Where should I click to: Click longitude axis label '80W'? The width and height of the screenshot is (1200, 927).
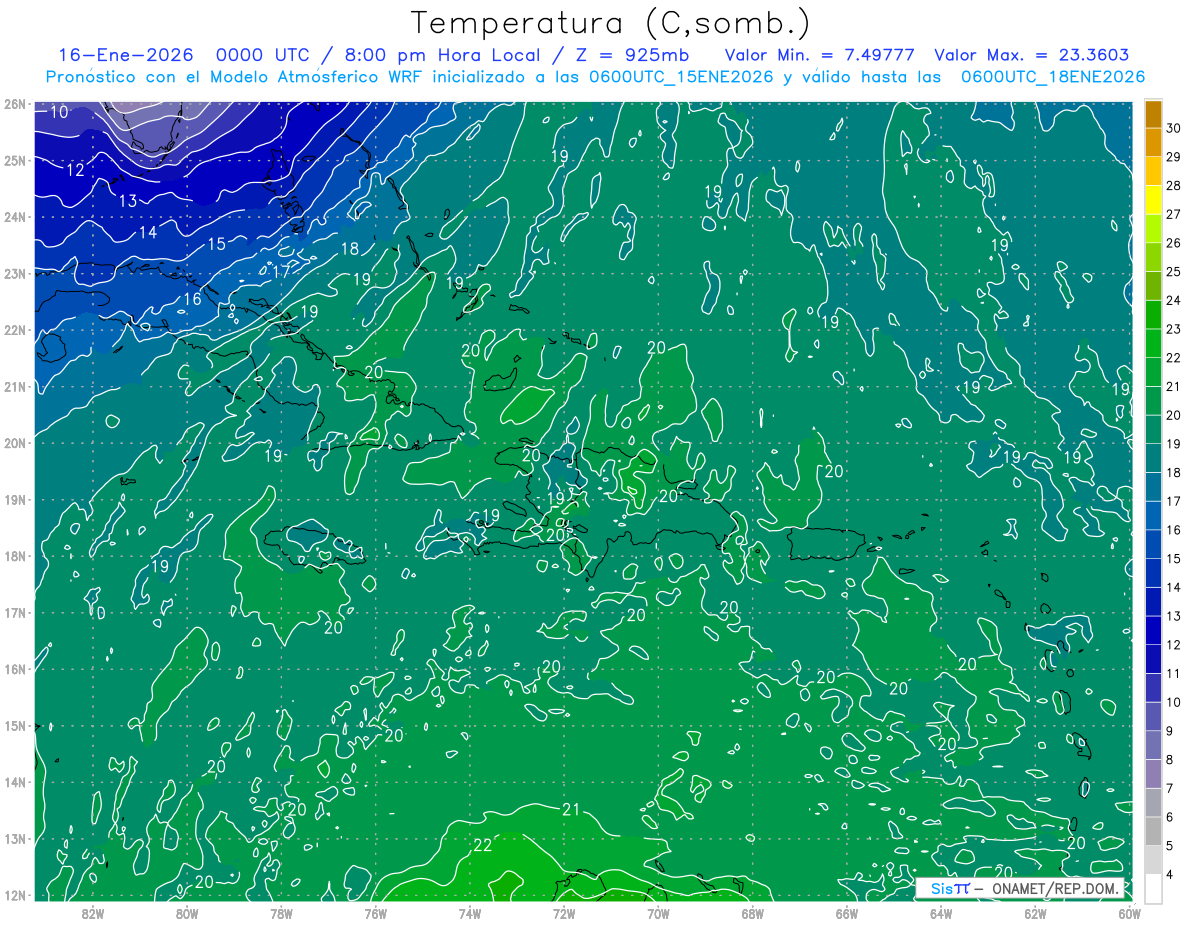coord(187,913)
